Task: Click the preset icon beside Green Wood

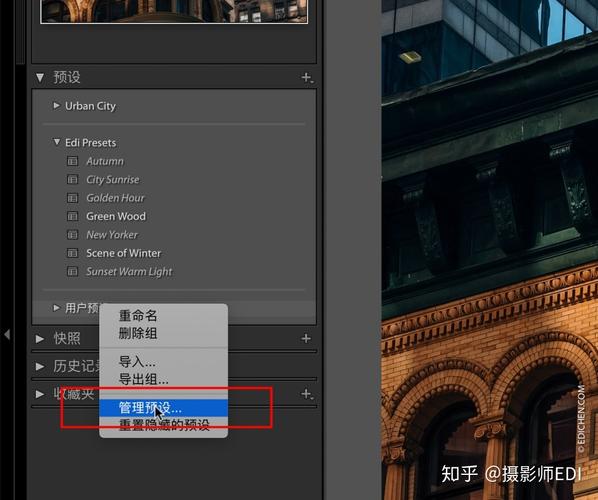Action: (72, 216)
